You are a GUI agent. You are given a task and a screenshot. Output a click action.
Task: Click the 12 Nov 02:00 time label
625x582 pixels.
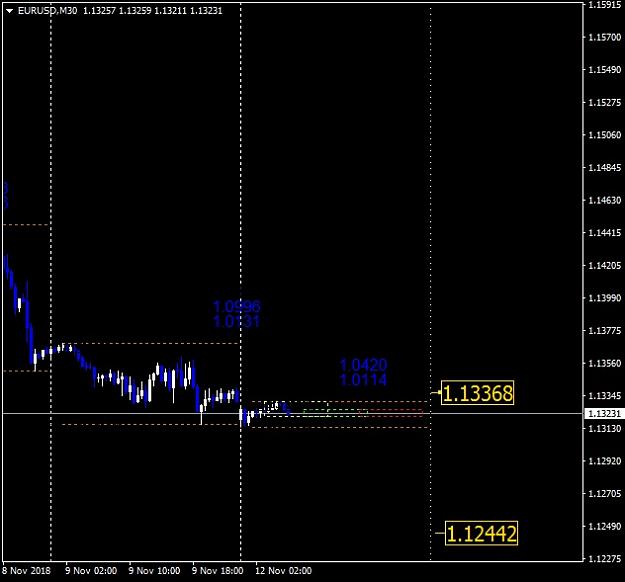point(283,570)
